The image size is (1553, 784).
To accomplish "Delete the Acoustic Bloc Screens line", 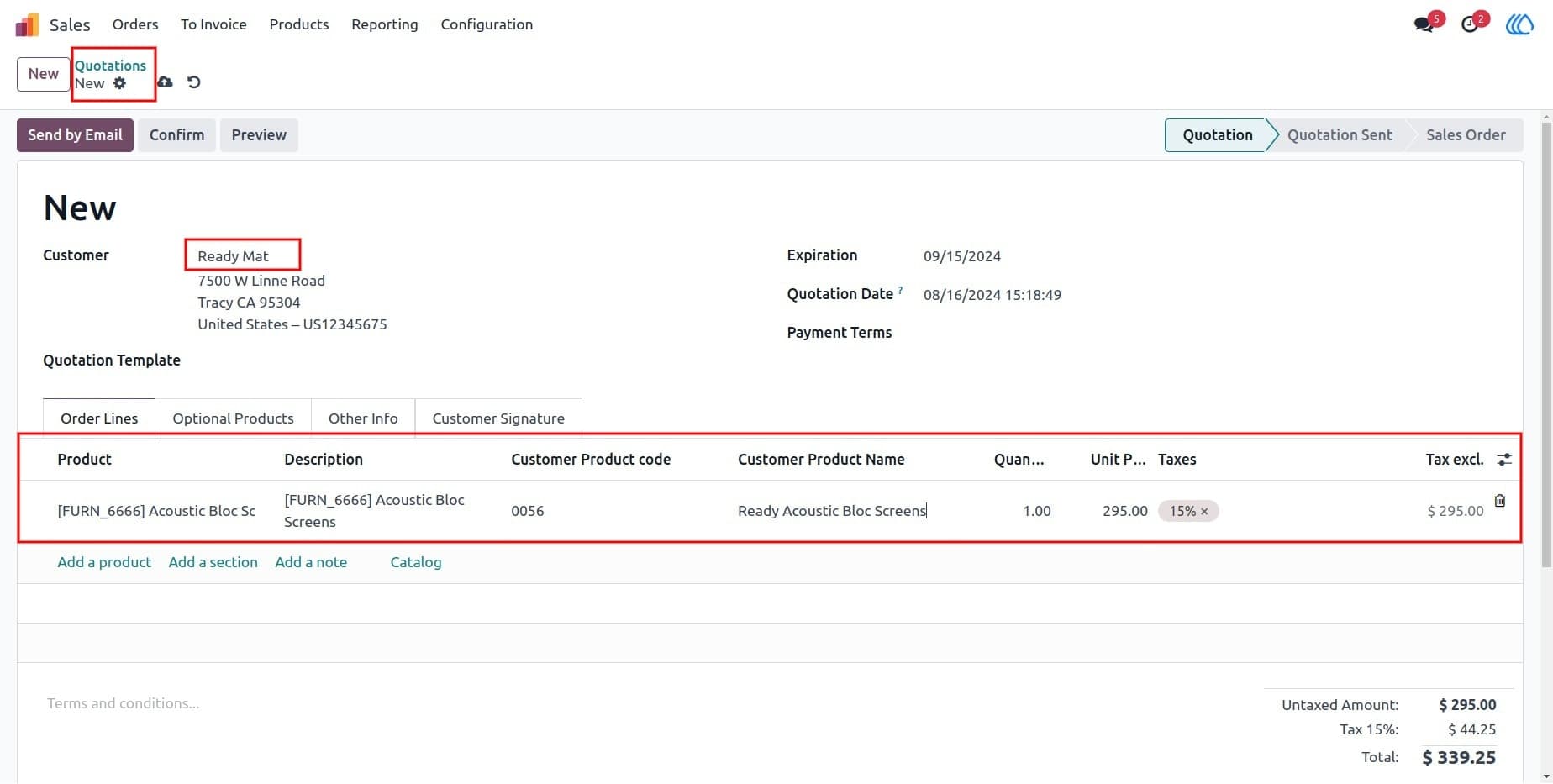I will (x=1500, y=501).
